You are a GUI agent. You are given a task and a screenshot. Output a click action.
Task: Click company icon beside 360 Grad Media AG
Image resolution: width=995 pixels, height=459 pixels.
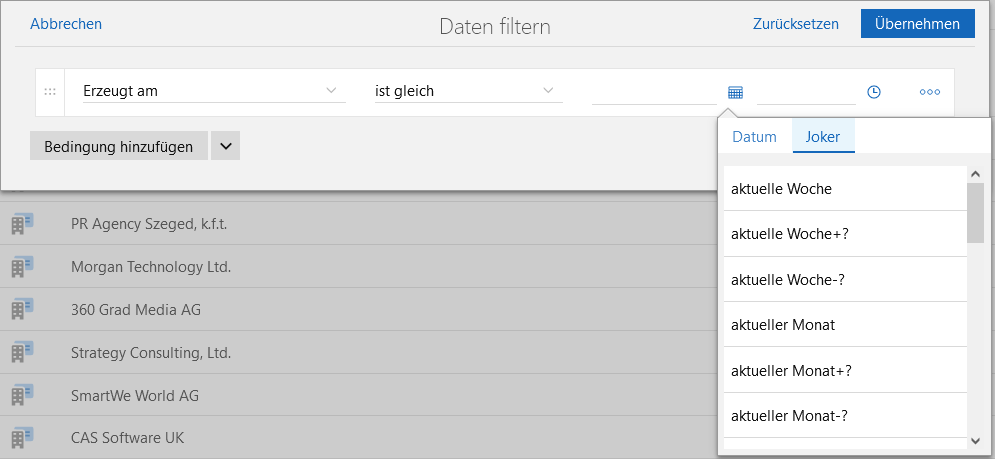[x=21, y=310]
